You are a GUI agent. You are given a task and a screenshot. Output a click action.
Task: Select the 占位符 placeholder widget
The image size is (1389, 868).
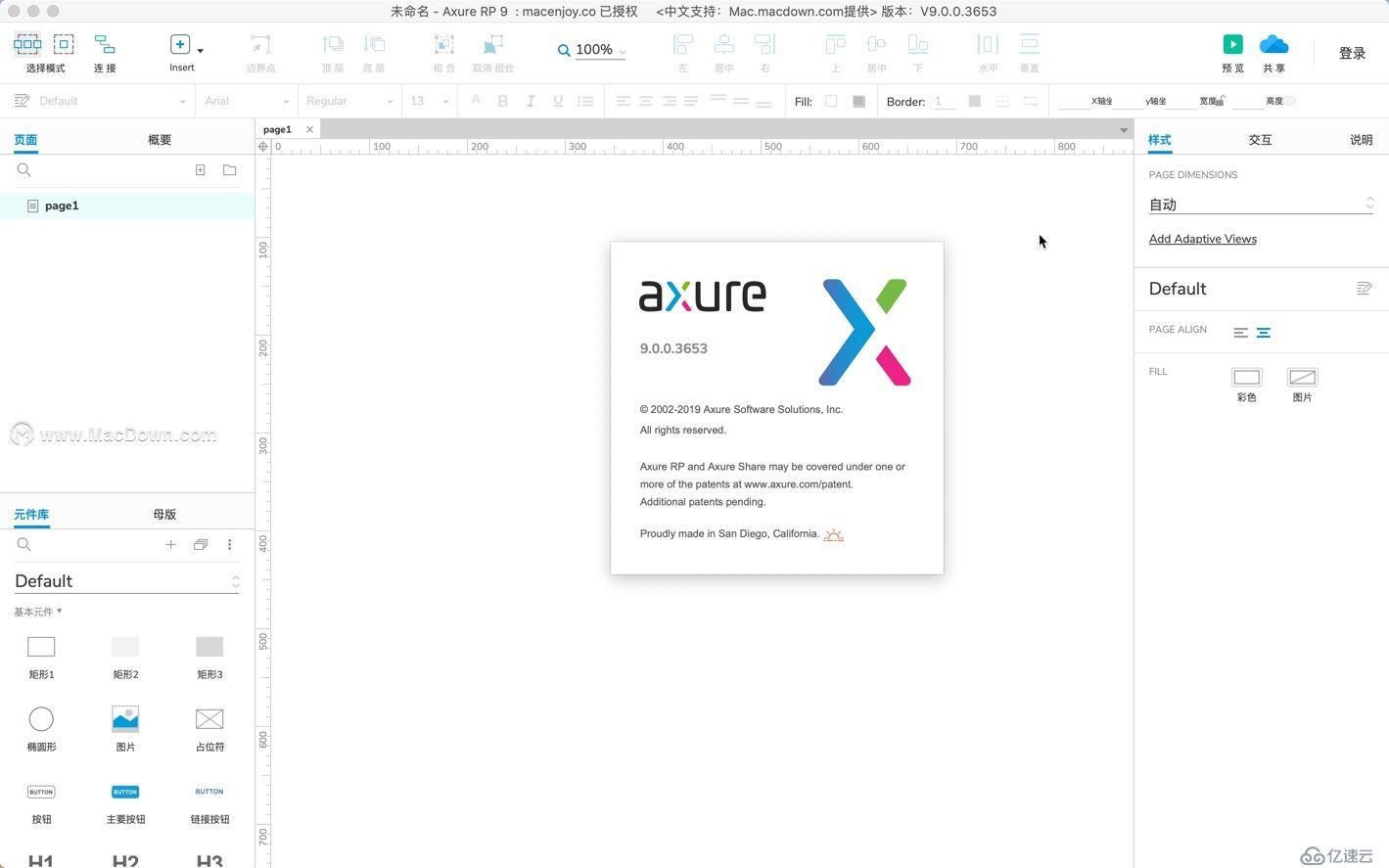pyautogui.click(x=209, y=729)
